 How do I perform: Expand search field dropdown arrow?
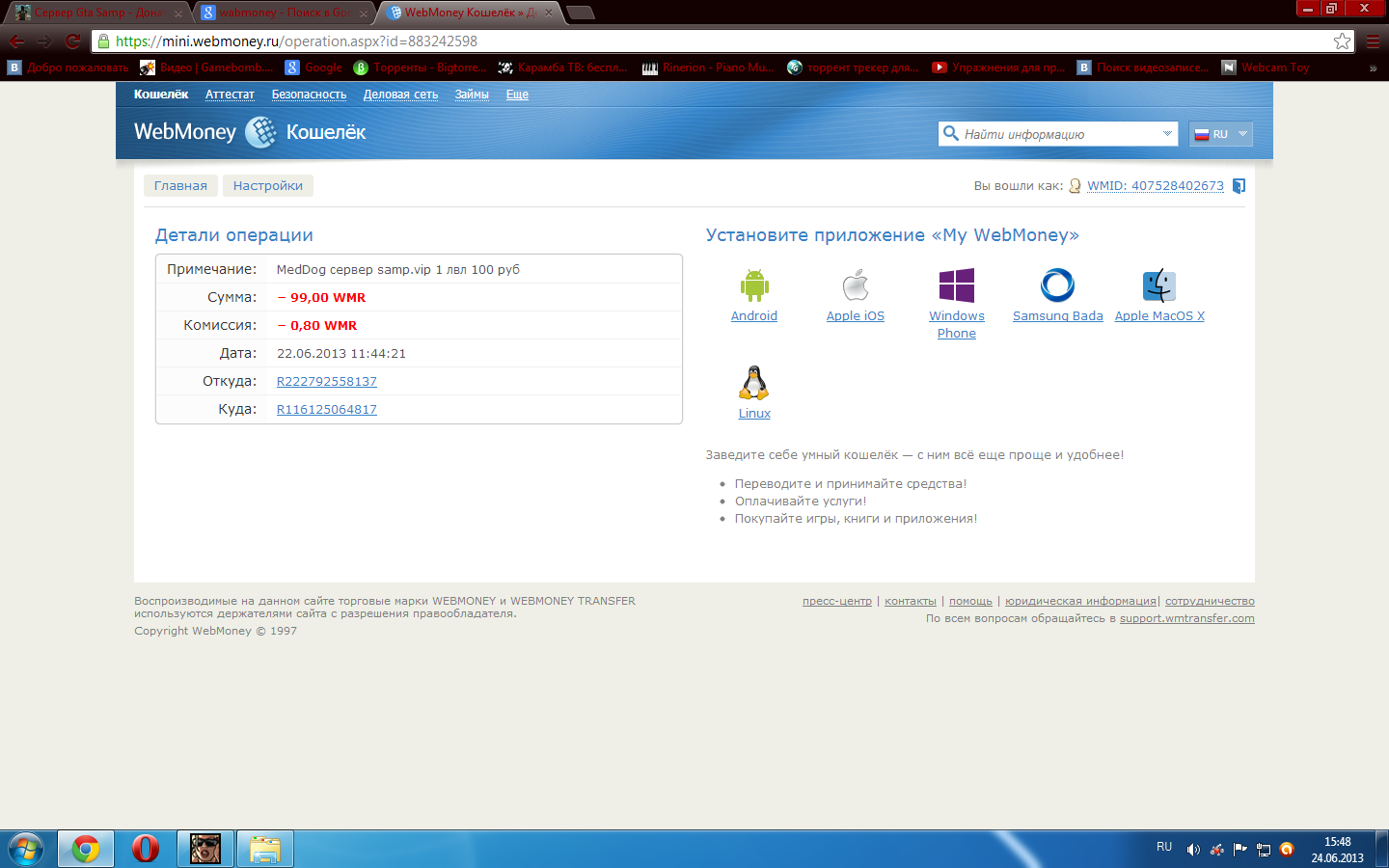coord(1167,134)
